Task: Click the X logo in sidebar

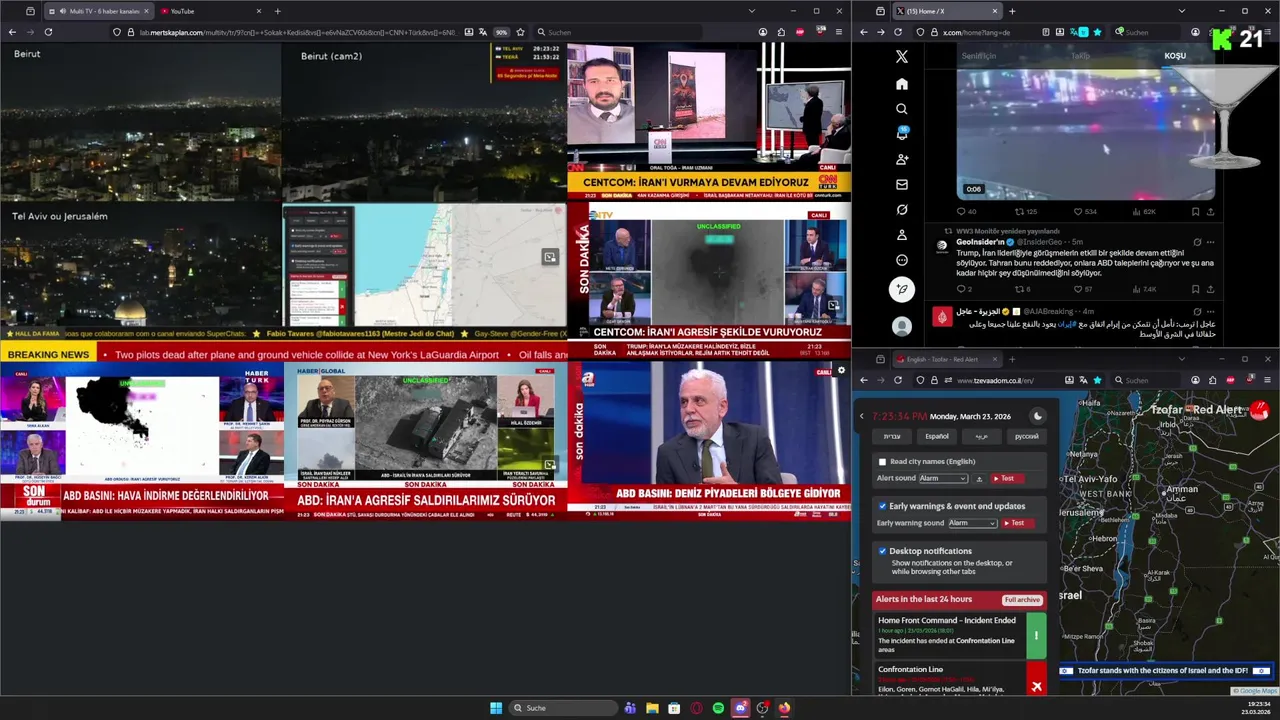Action: point(901,58)
